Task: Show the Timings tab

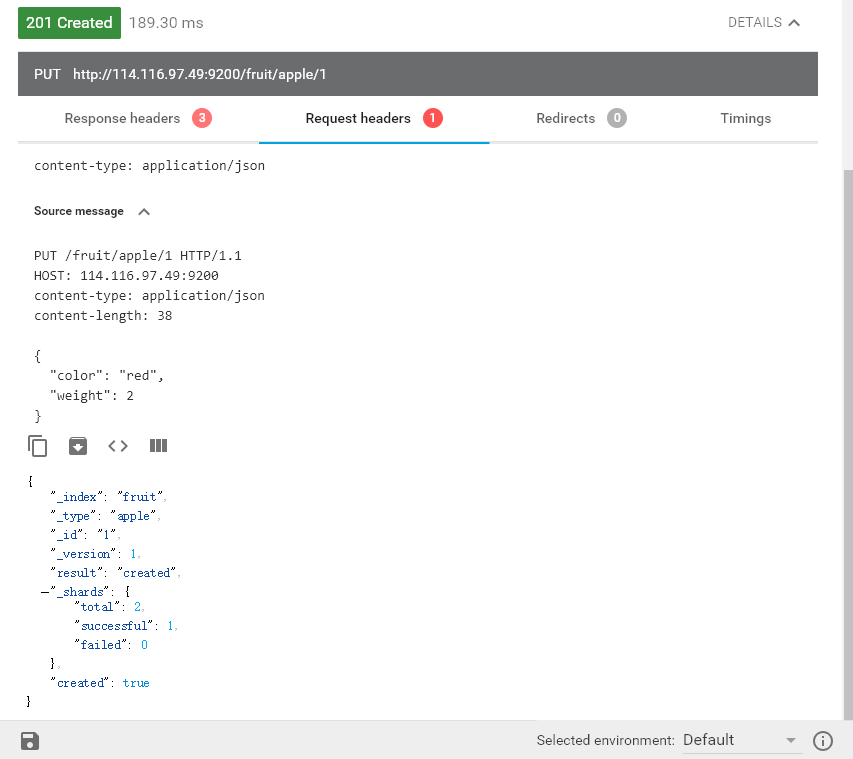Action: point(746,118)
